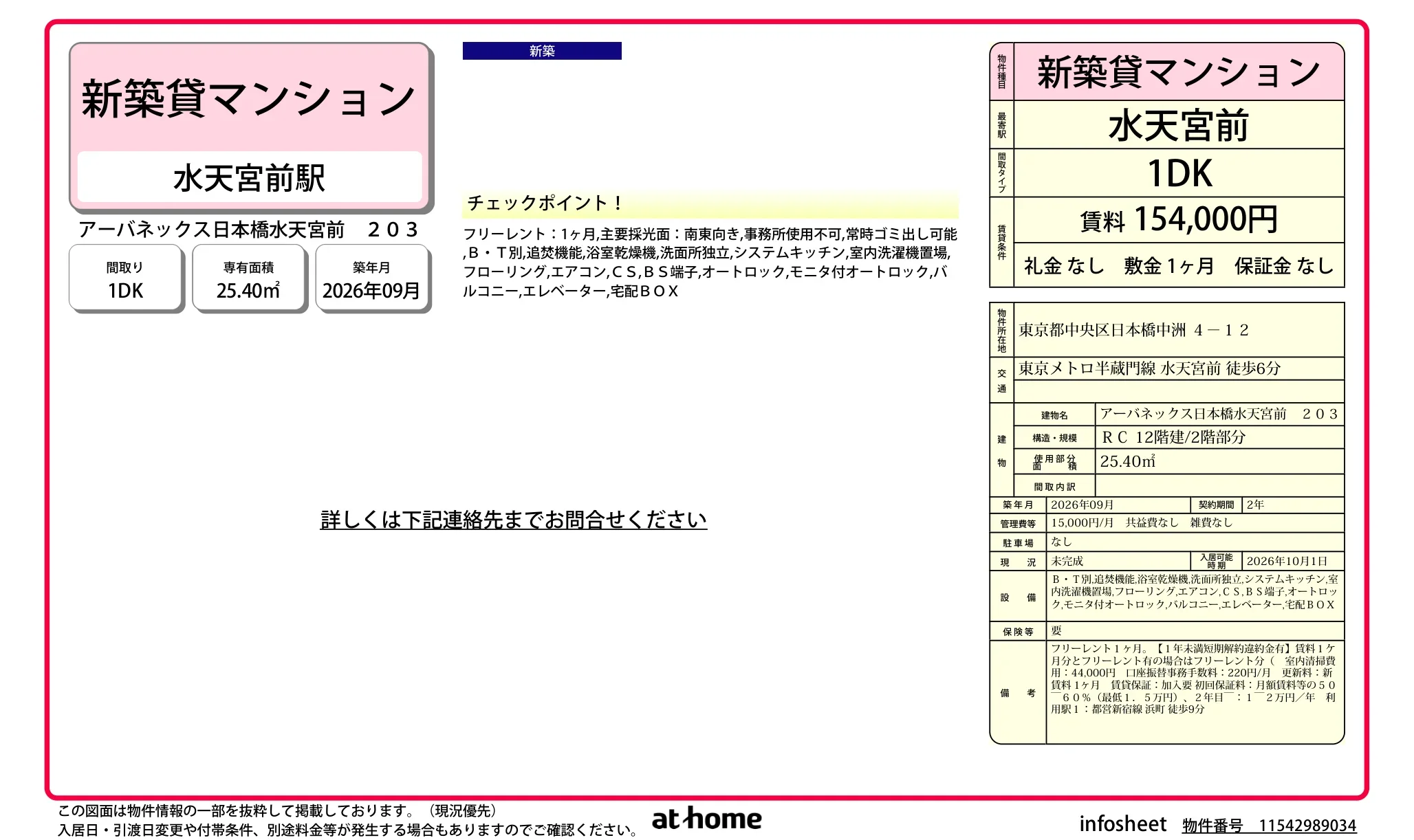Viewport: 1414px width, 840px height.
Task: Click the チェックポイント！ header bar
Action: 710,203
